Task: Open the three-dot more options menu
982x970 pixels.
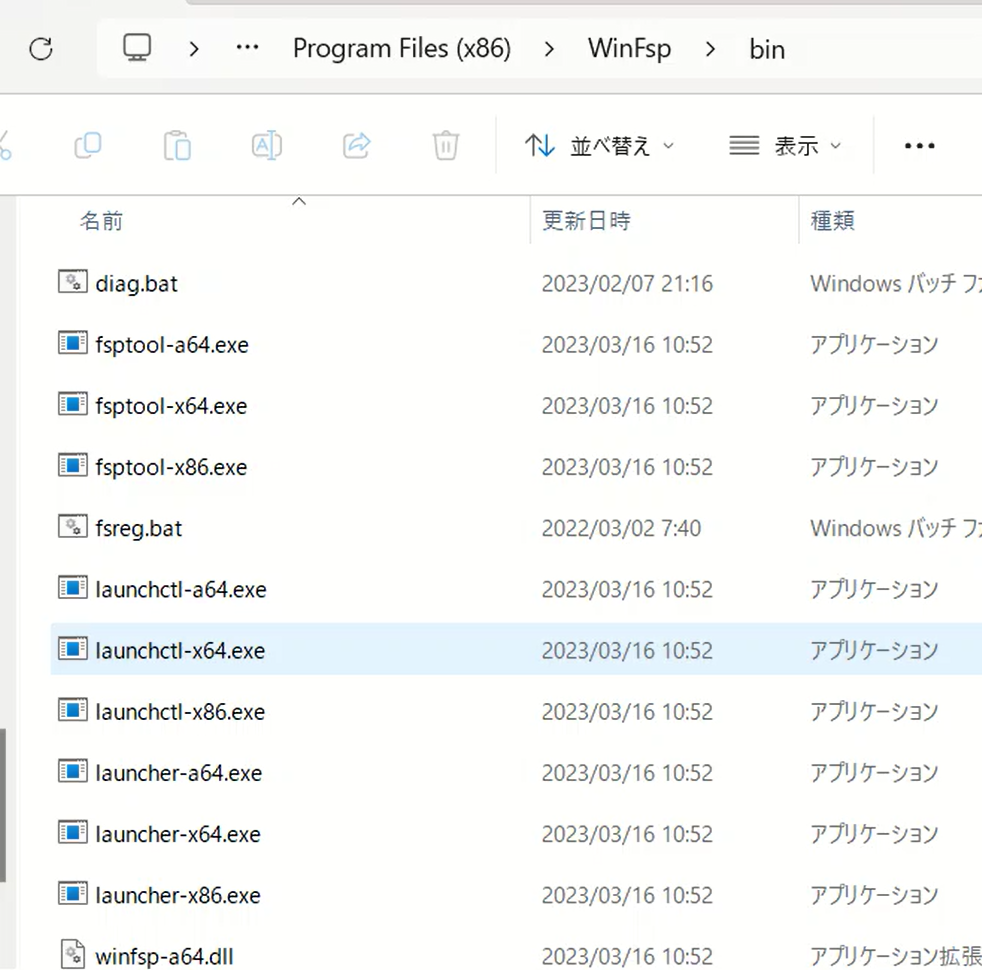Action: (918, 146)
